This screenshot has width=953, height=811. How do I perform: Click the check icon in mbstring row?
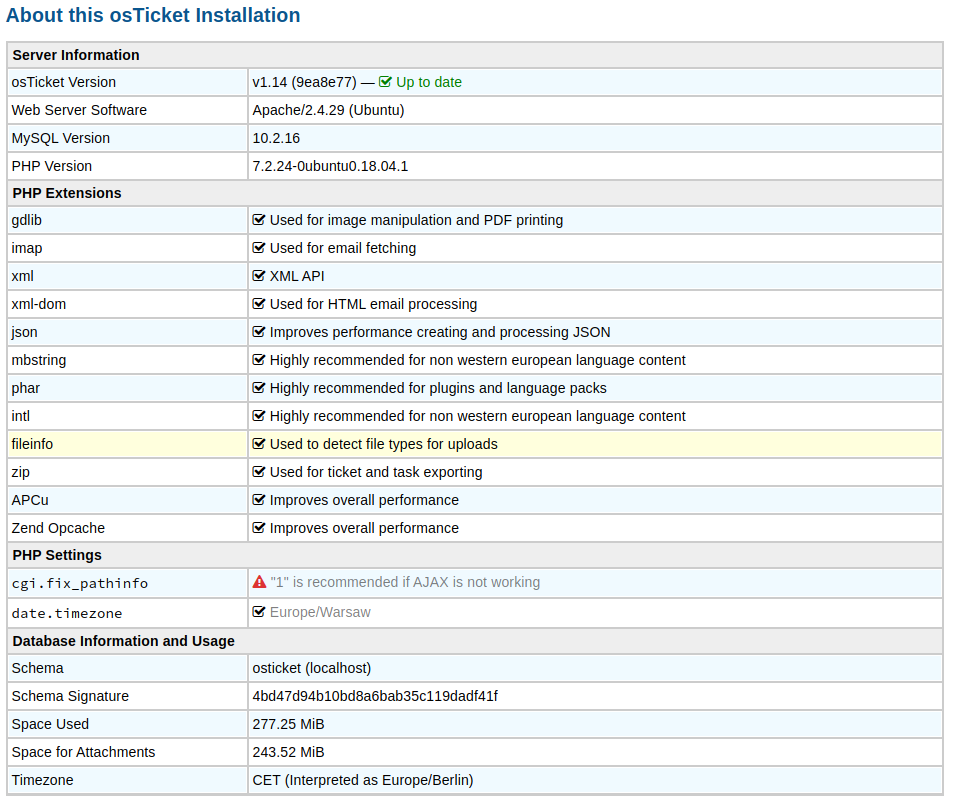click(259, 359)
